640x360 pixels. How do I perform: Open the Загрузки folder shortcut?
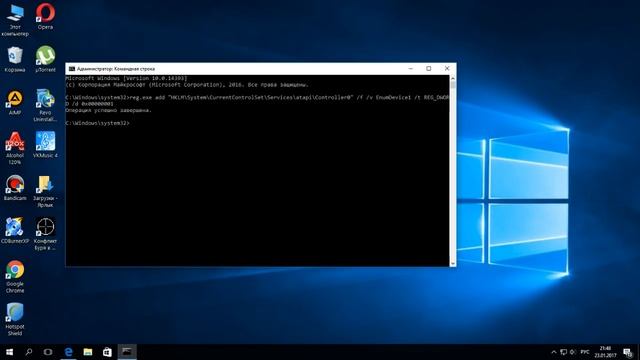pyautogui.click(x=45, y=191)
